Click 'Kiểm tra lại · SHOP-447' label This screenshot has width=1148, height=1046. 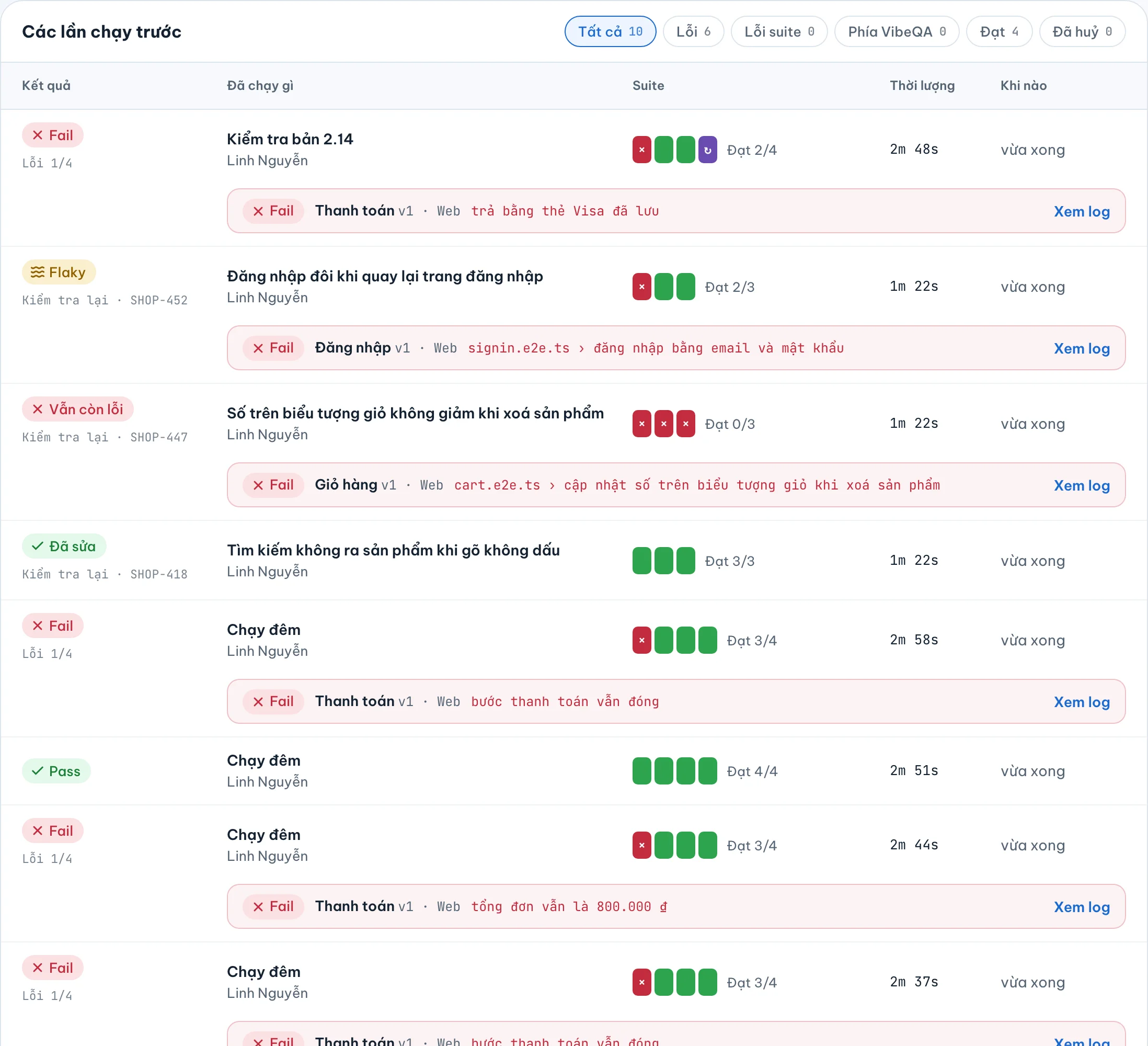click(105, 437)
